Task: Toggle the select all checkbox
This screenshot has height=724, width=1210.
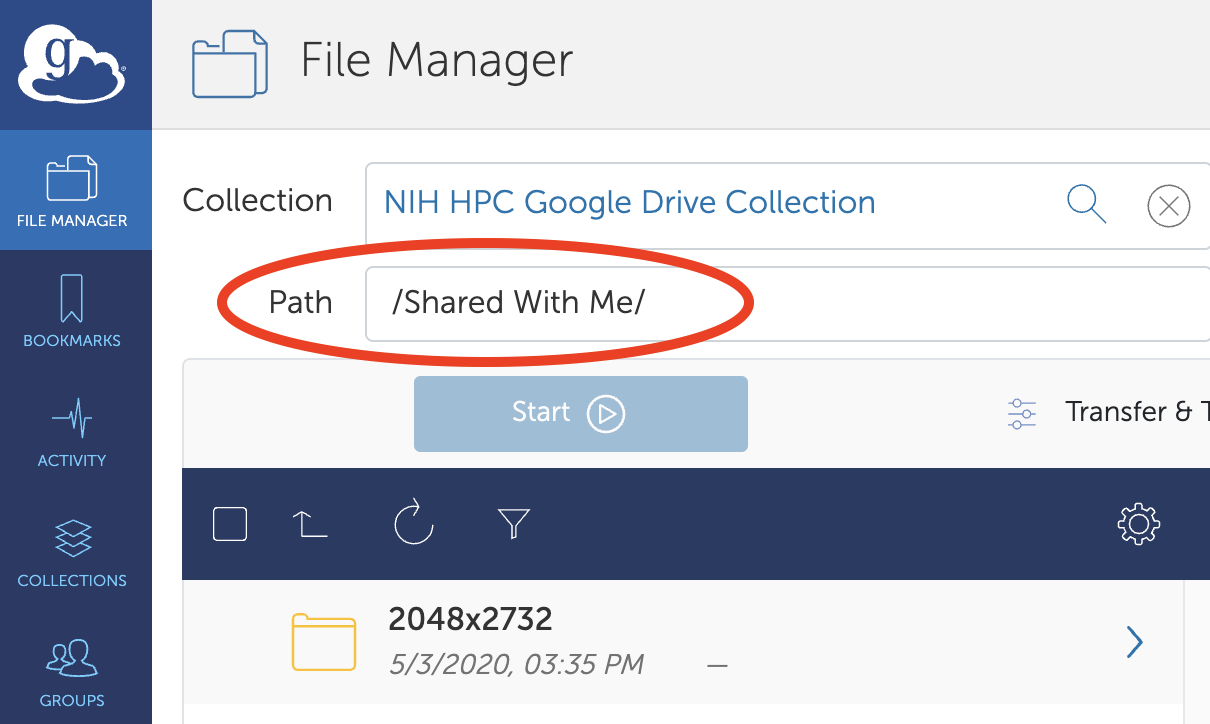Action: click(x=230, y=523)
